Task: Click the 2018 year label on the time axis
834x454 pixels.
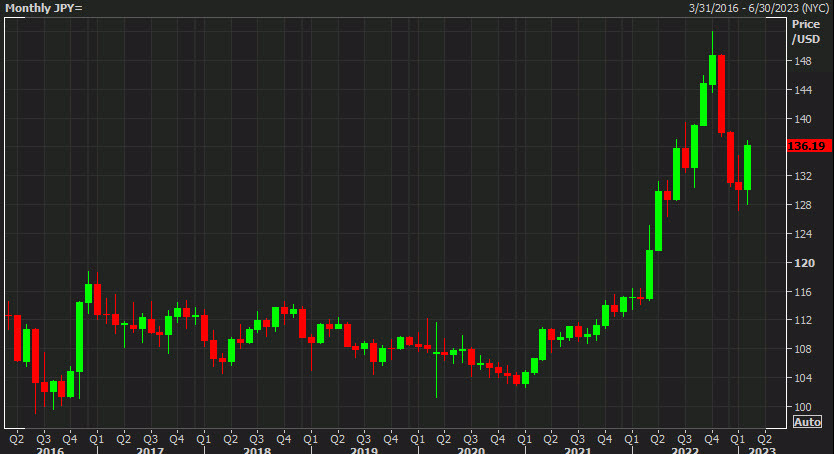Action: click(257, 450)
